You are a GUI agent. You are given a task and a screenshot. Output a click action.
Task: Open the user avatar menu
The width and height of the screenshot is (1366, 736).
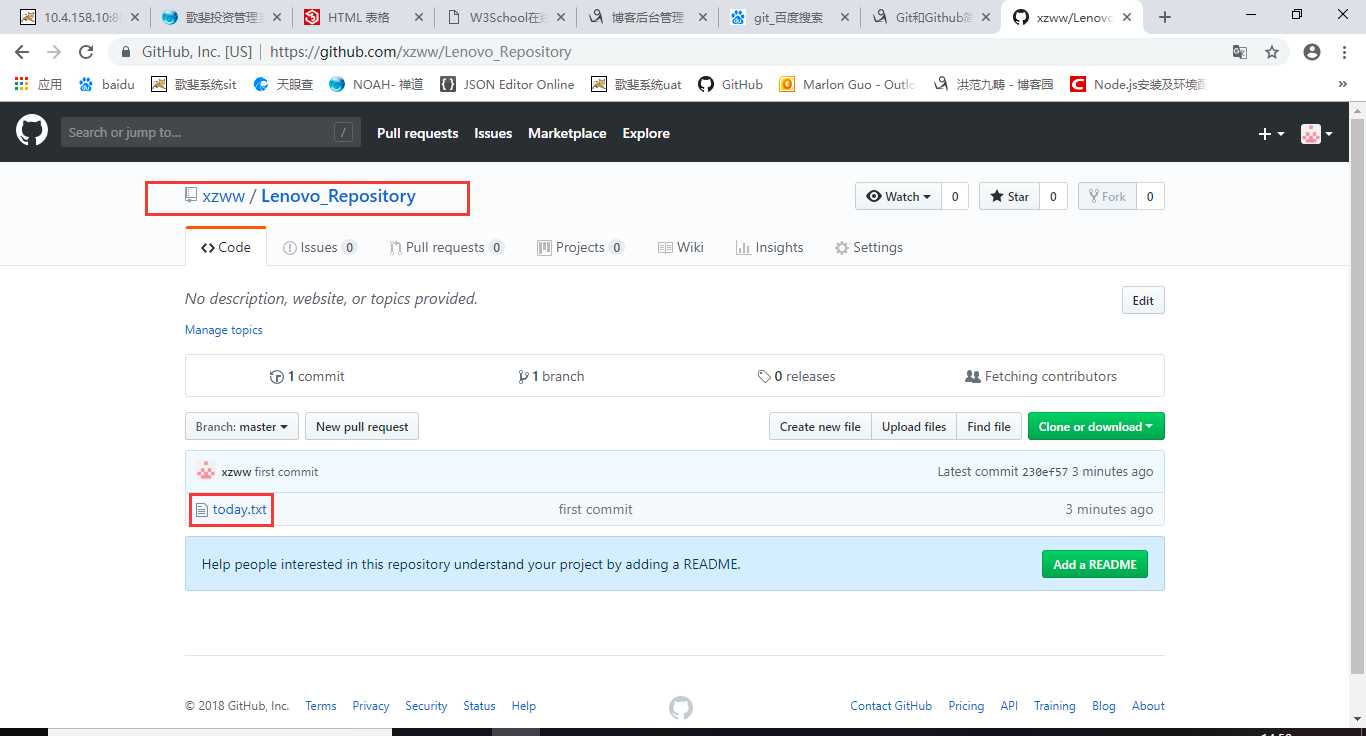1316,134
